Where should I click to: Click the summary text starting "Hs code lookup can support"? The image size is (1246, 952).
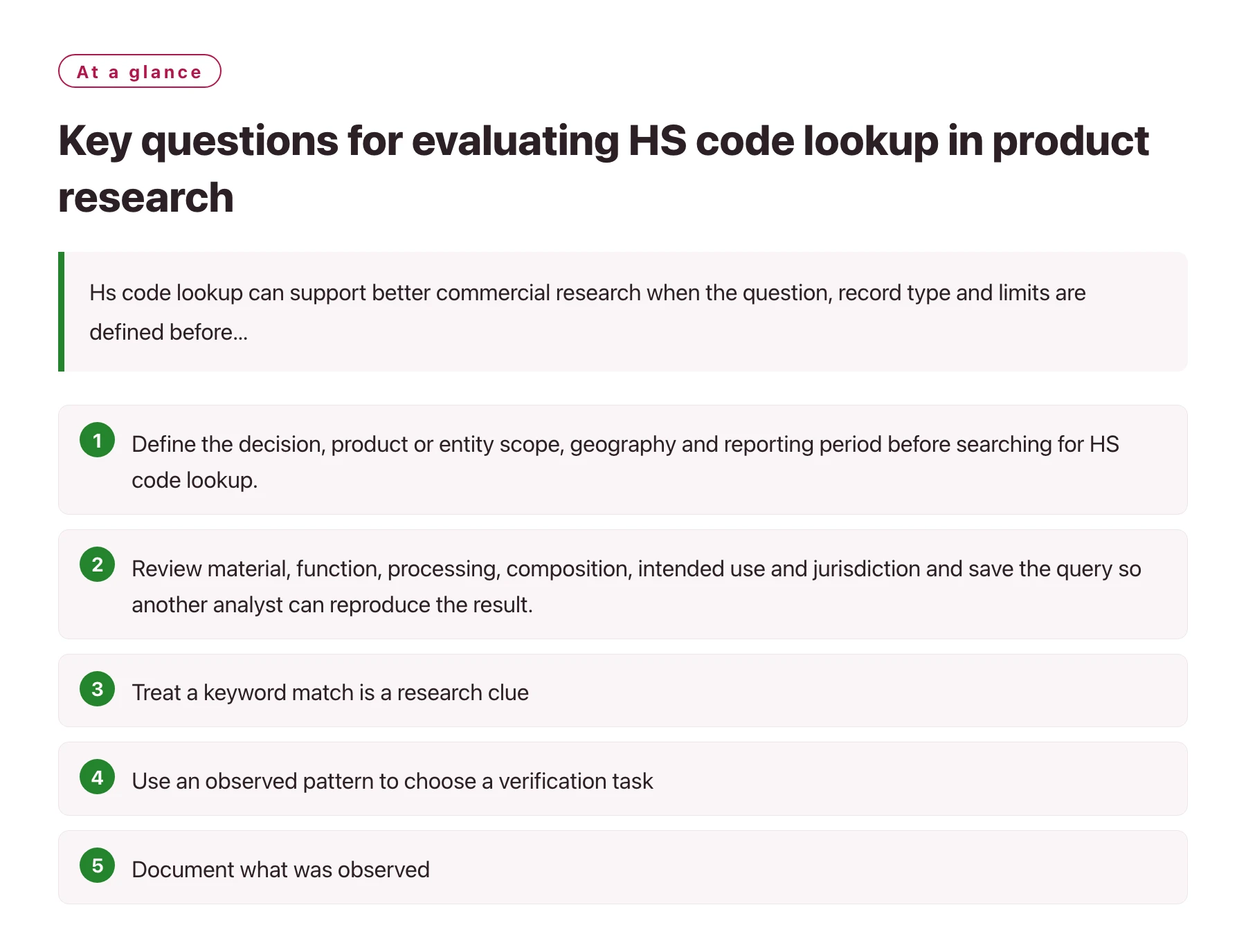pos(587,312)
